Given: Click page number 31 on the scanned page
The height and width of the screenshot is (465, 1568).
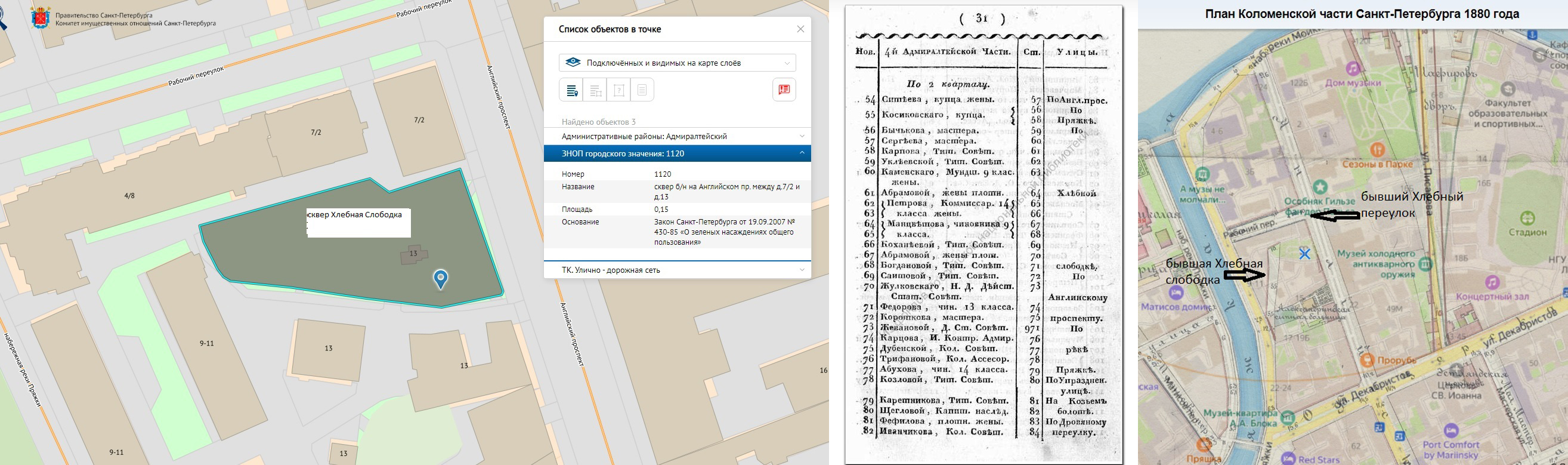Looking at the screenshot, I should (981, 19).
